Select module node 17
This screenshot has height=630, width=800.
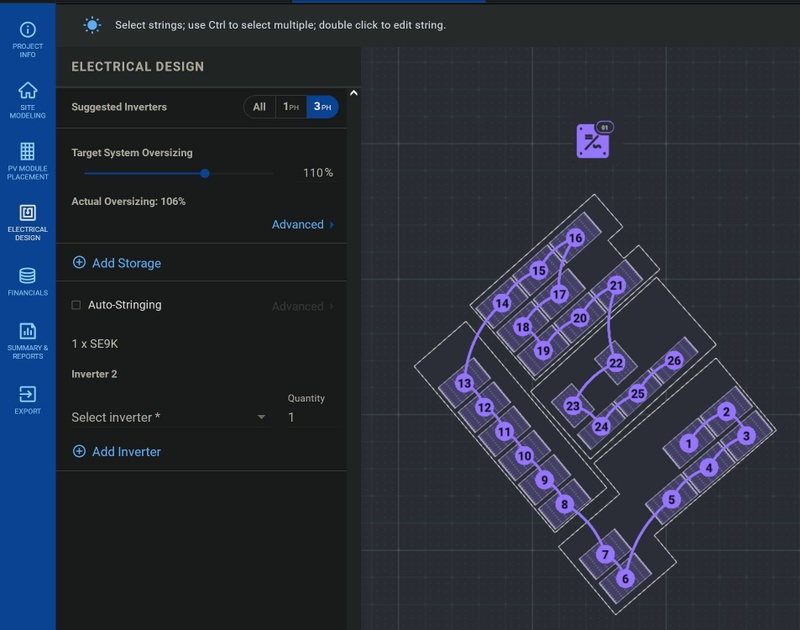(560, 294)
